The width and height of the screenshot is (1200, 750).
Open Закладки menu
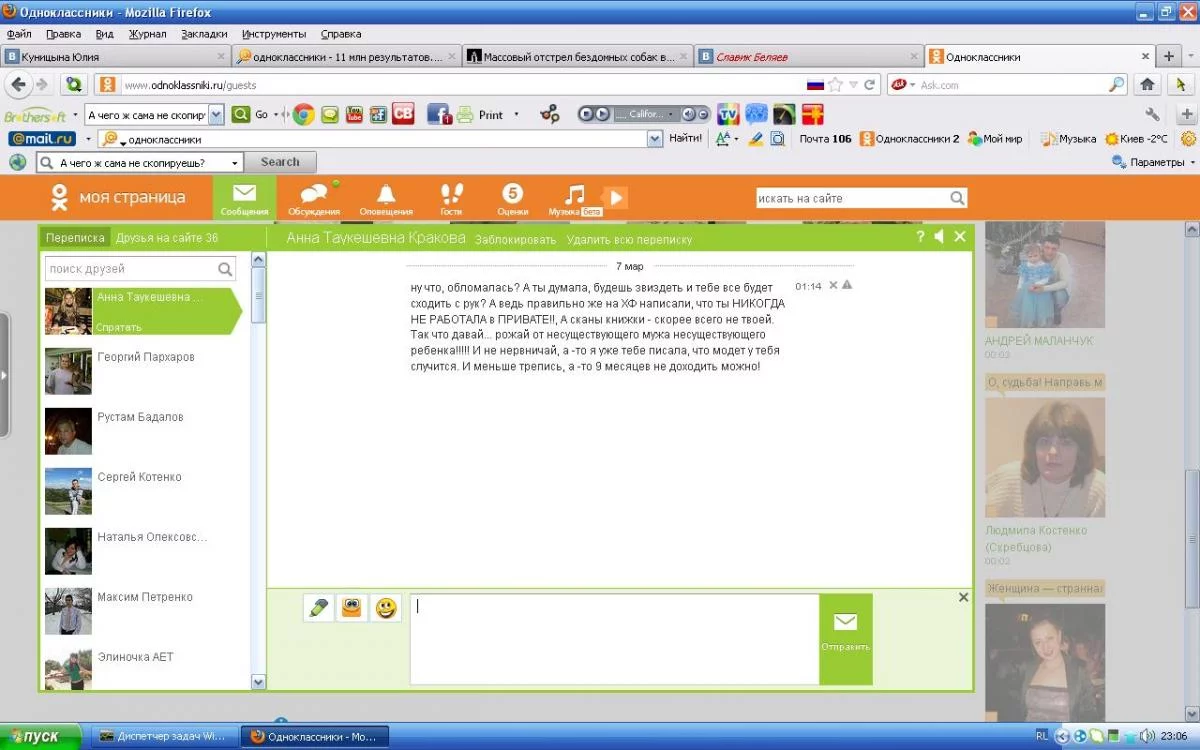pos(204,33)
